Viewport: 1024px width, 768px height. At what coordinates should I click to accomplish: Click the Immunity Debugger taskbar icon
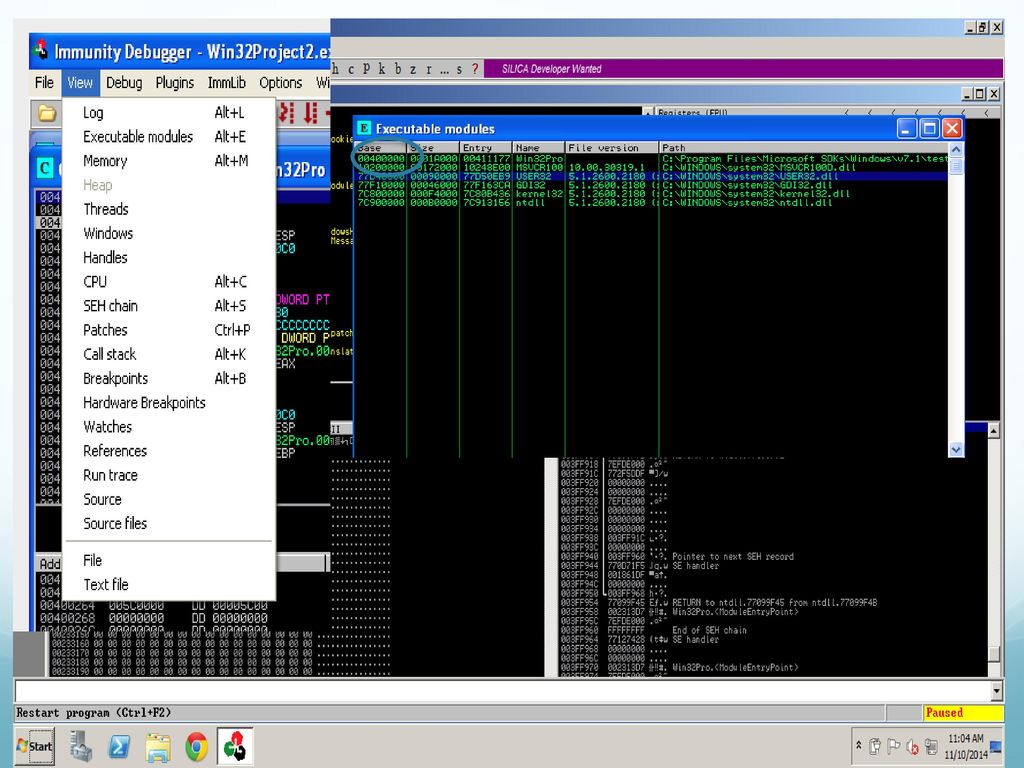(234, 746)
